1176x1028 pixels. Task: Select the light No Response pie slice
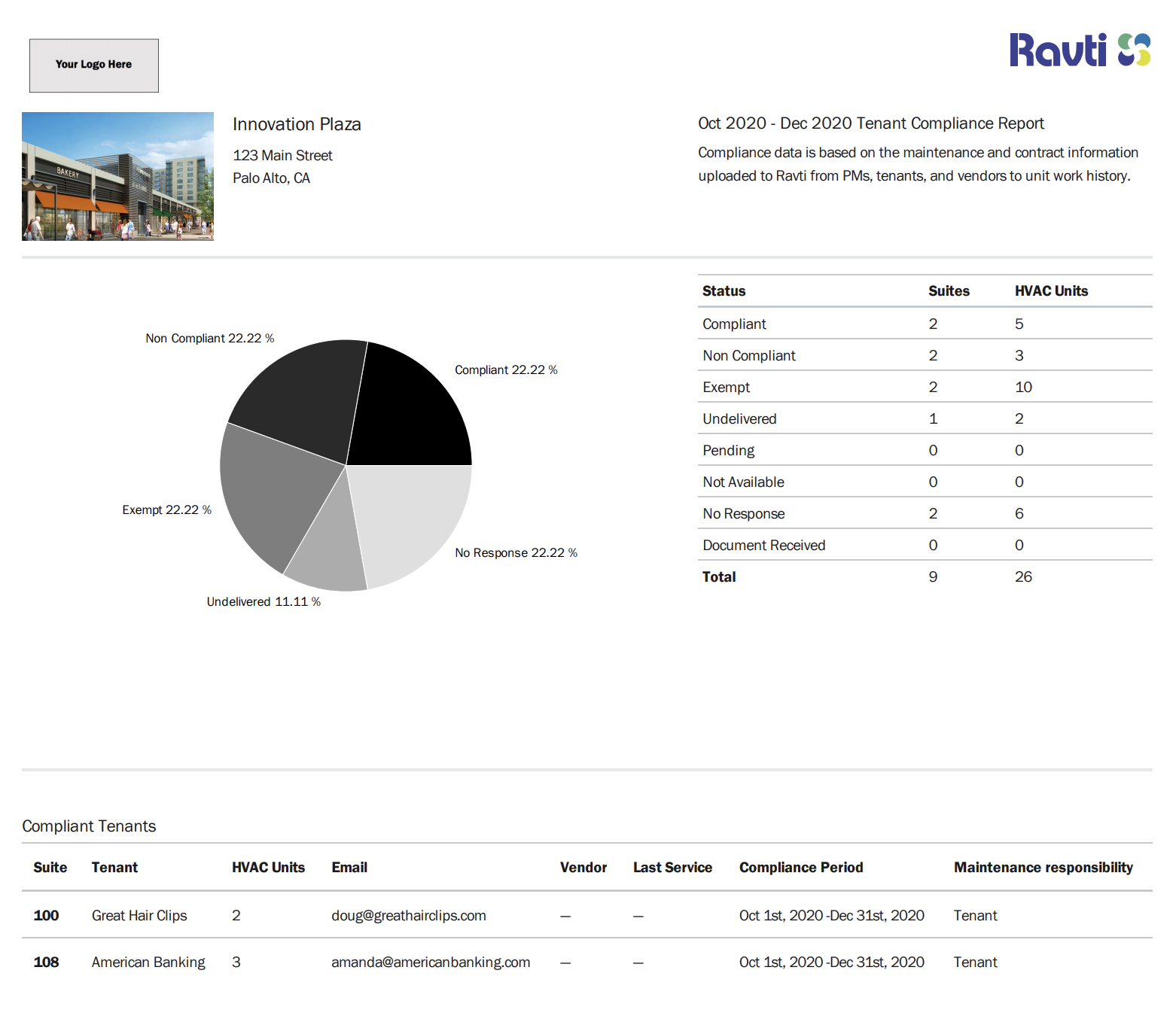point(410,519)
